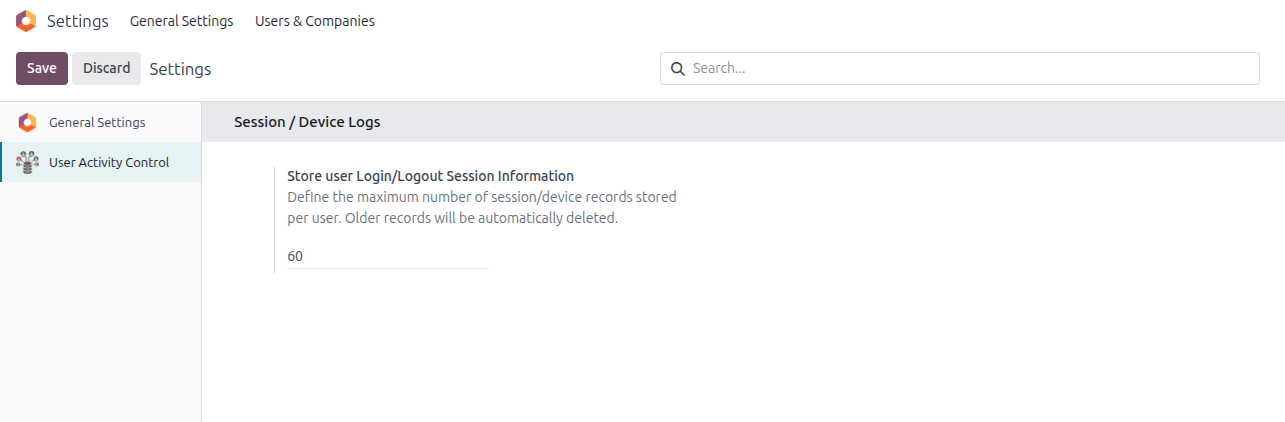Save the settings changes
This screenshot has width=1285, height=422.
41,68
